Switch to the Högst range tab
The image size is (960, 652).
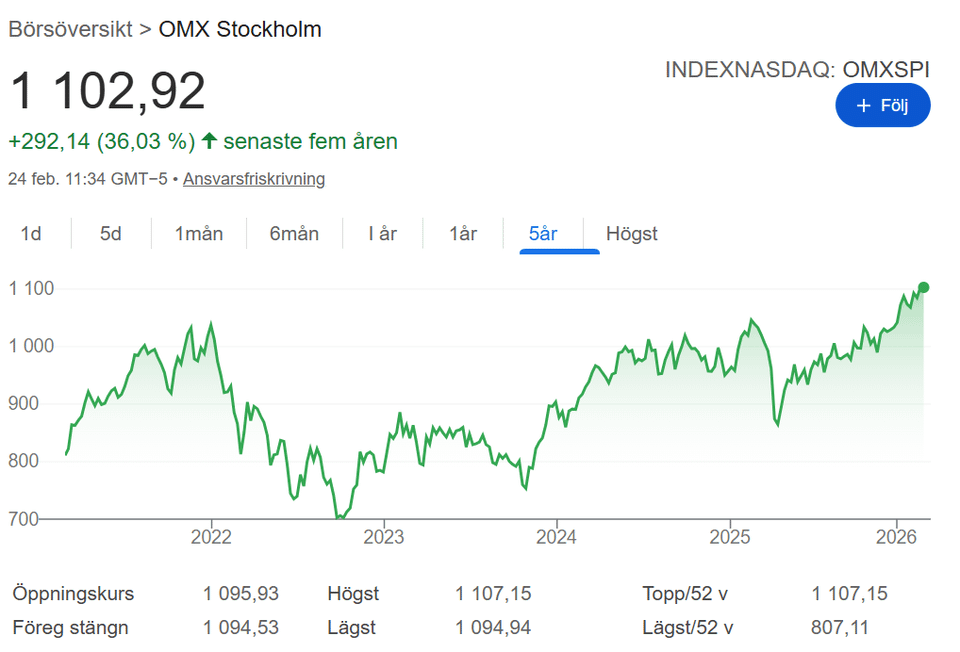632,234
